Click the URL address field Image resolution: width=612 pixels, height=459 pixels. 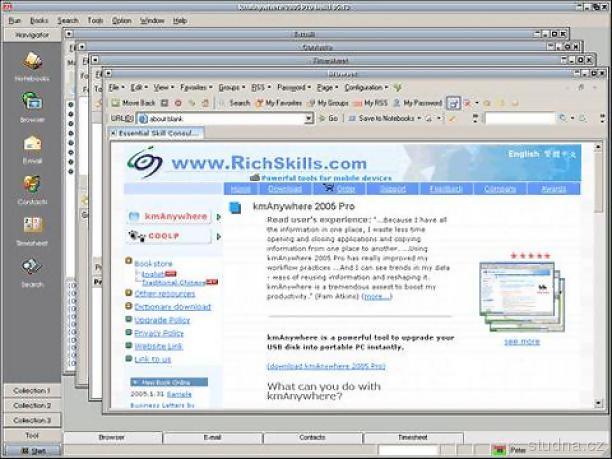pos(221,118)
